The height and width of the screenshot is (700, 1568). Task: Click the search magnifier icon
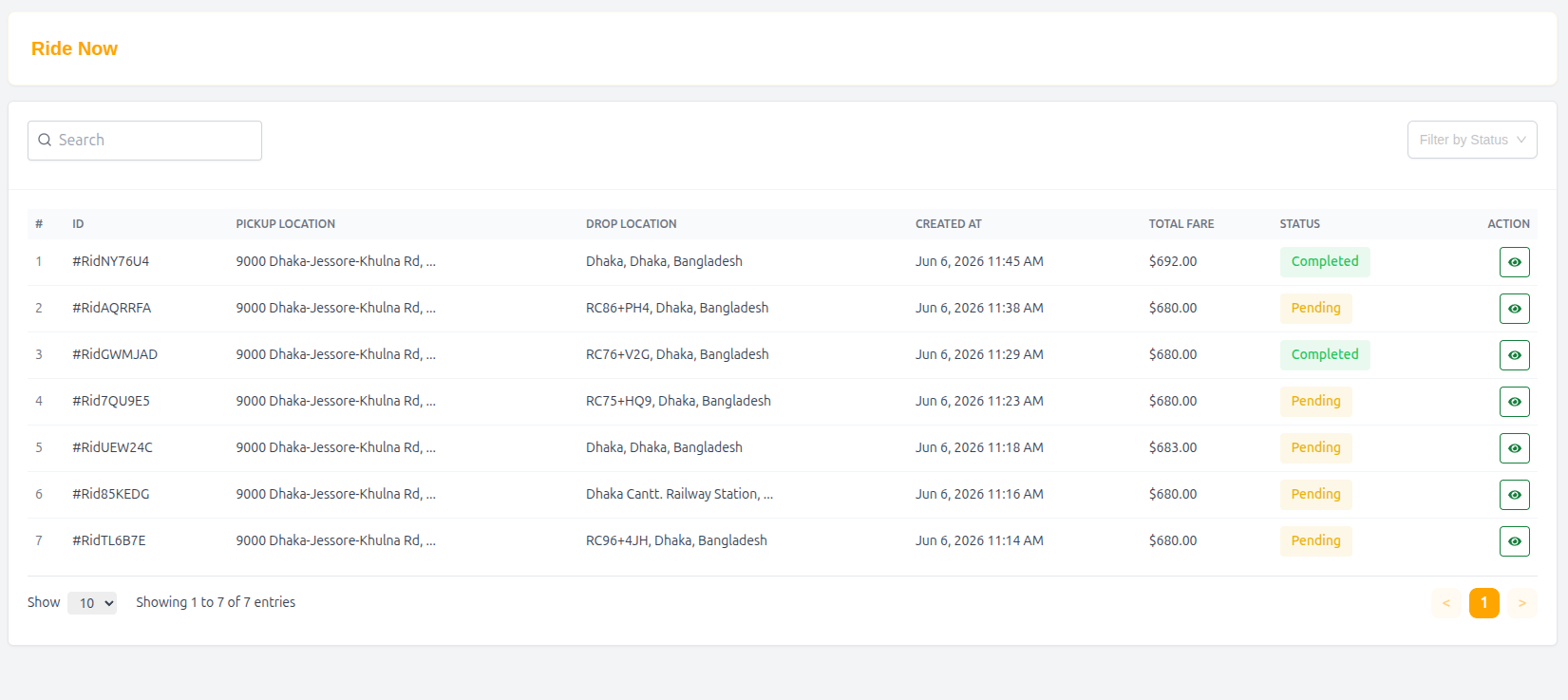(45, 140)
